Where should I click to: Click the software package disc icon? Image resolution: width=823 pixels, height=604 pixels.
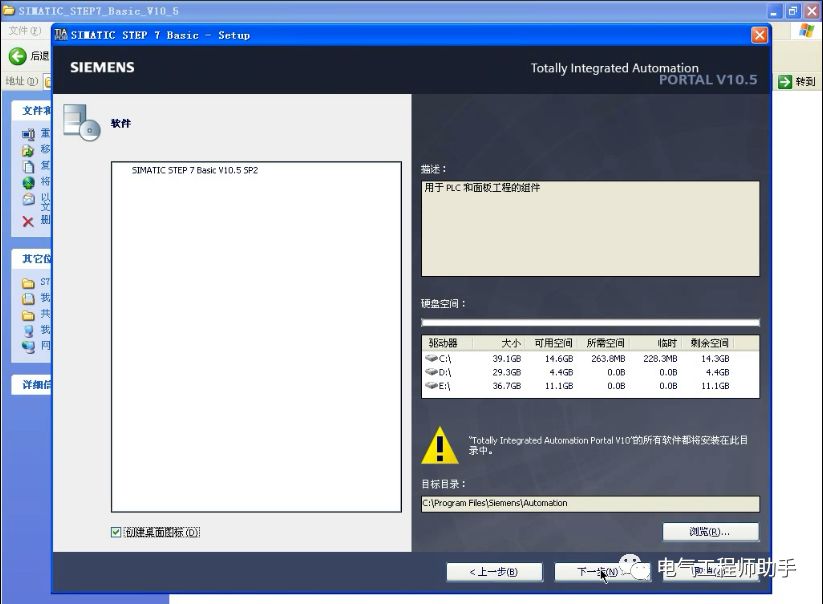pos(81,123)
